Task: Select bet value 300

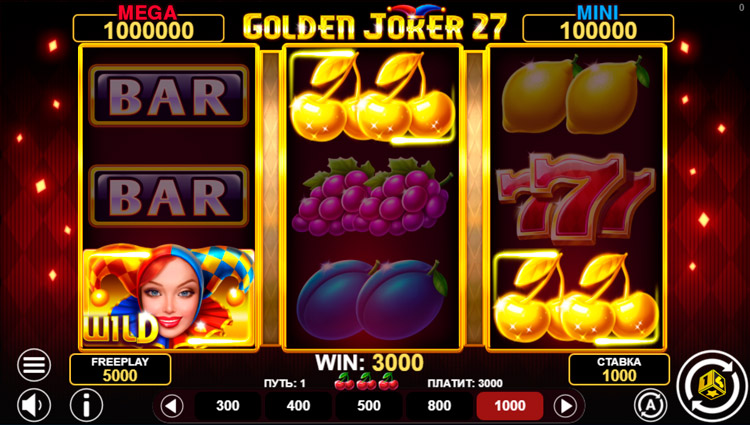Action: (x=228, y=406)
